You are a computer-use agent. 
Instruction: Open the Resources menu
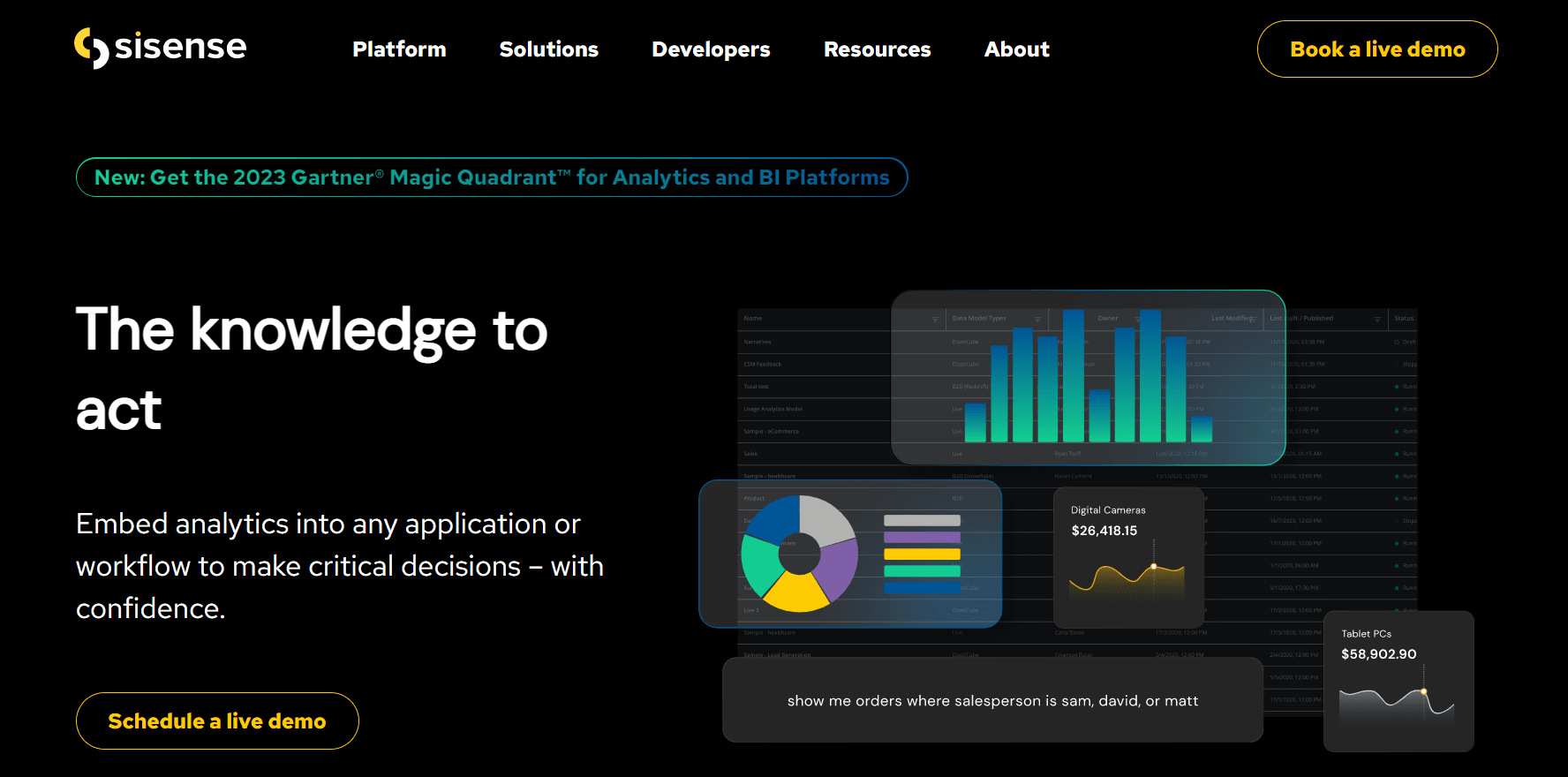877,49
